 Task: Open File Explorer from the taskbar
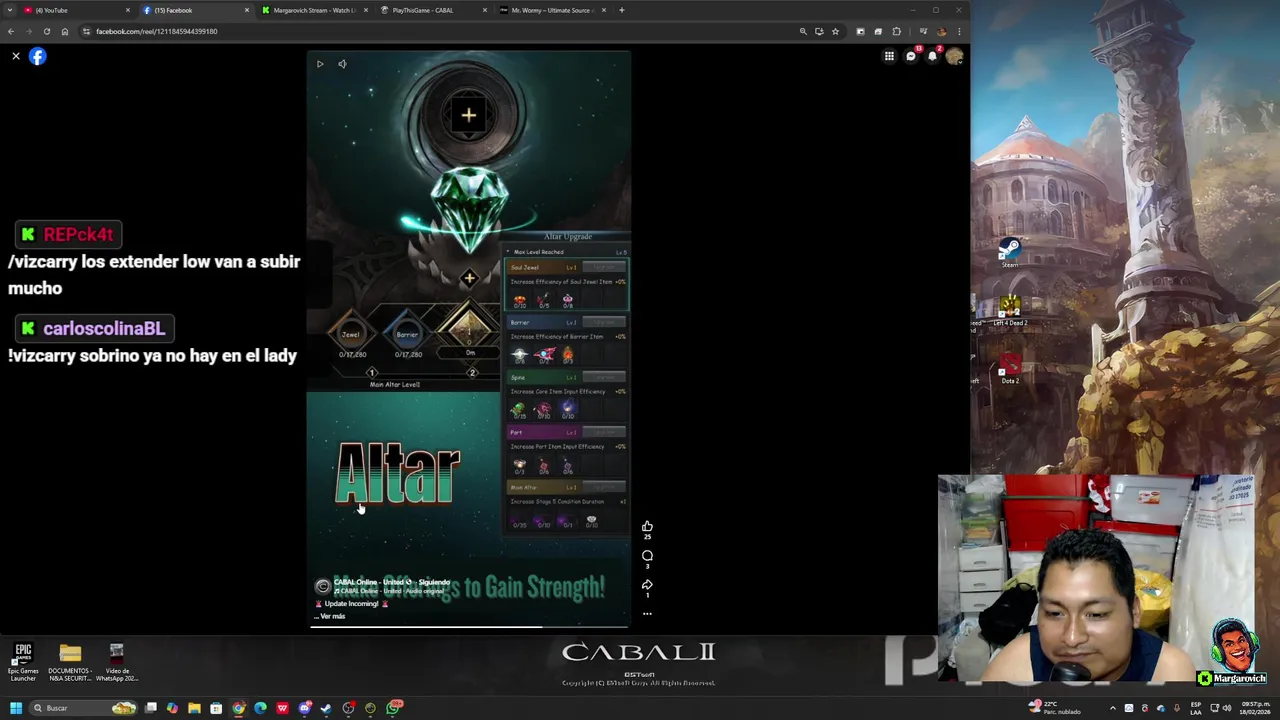[194, 708]
